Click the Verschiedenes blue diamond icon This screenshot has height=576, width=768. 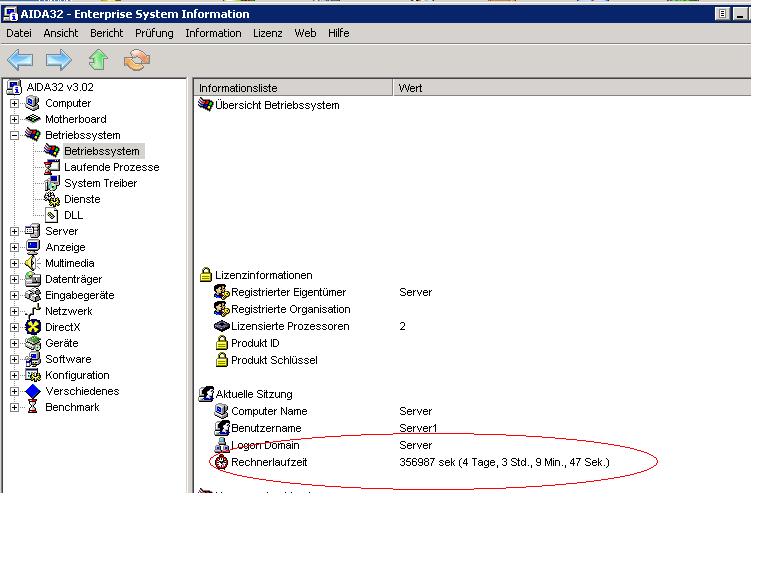tap(33, 391)
